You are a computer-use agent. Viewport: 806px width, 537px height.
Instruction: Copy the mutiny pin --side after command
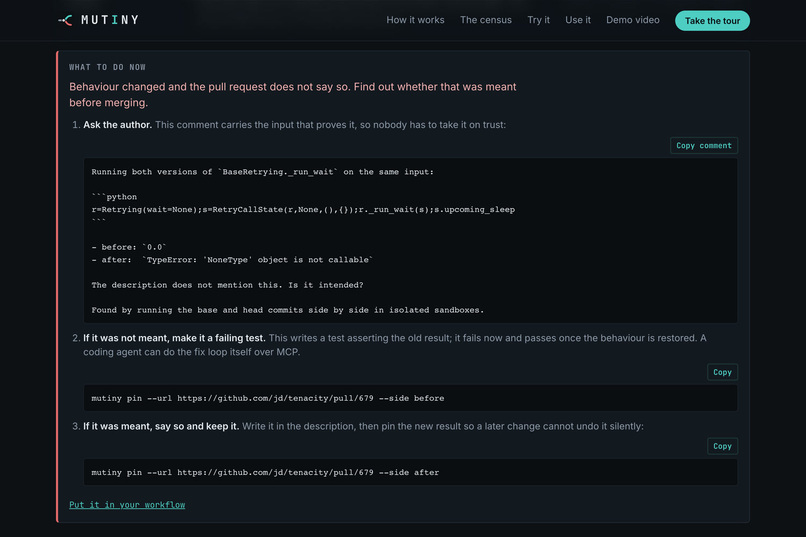point(722,446)
